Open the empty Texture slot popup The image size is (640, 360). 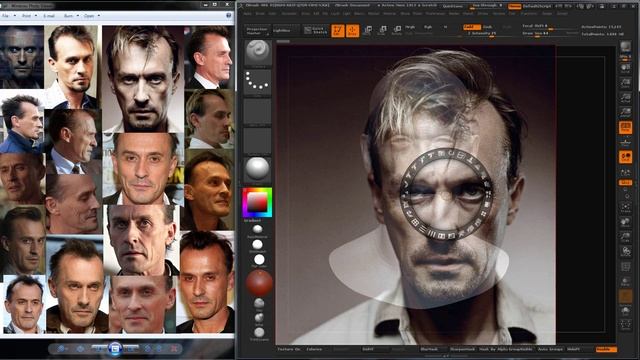(257, 140)
